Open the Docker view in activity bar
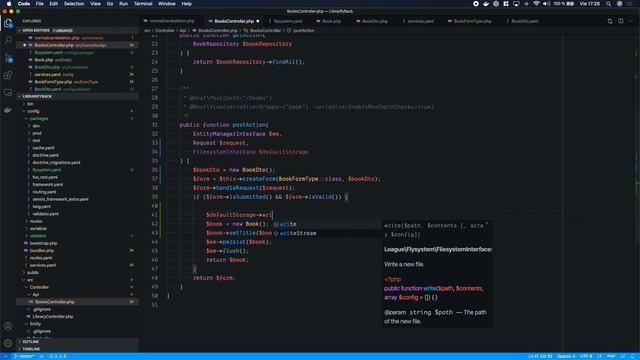Image resolution: width=640 pixels, height=360 pixels. [8, 110]
